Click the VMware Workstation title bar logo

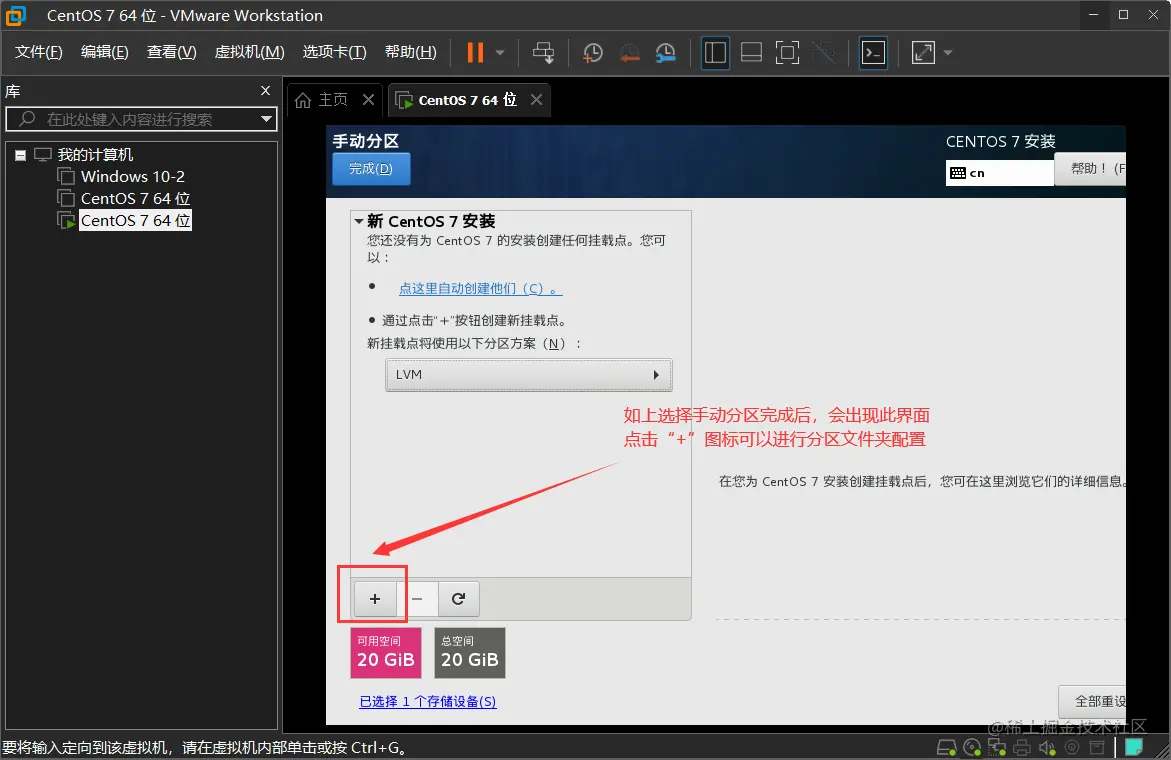click(16, 15)
